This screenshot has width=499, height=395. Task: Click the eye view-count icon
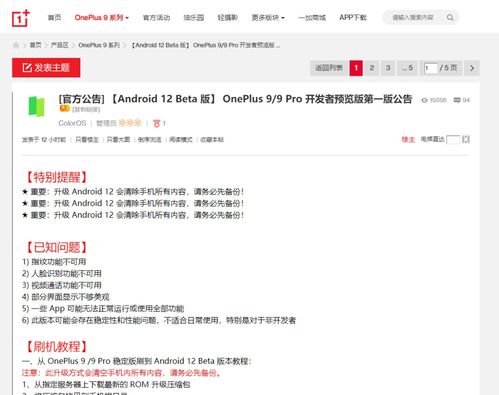coord(424,100)
